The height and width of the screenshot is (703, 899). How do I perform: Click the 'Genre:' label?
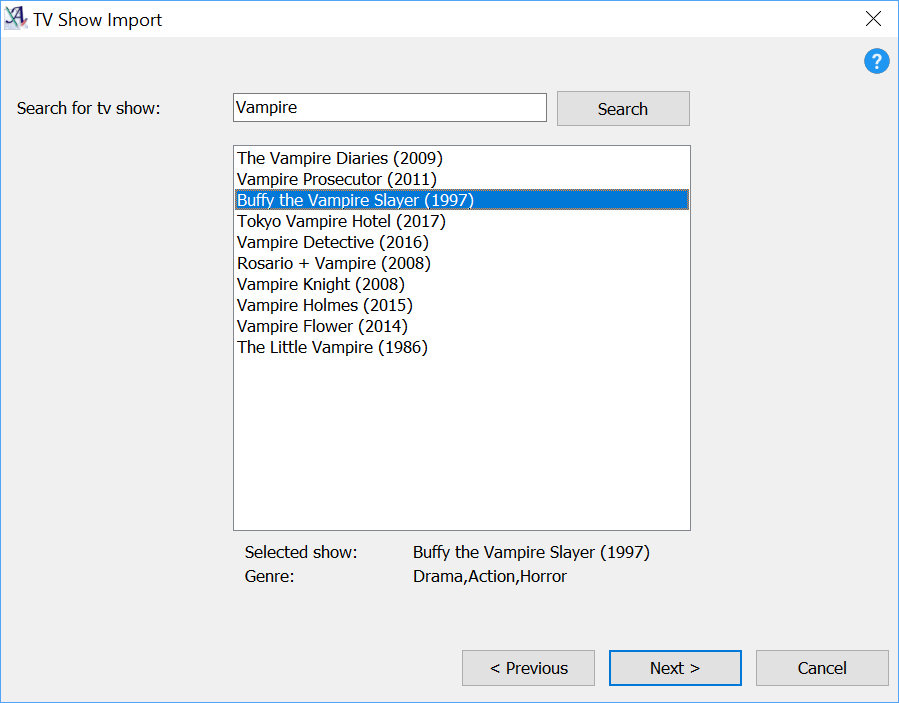[x=269, y=576]
